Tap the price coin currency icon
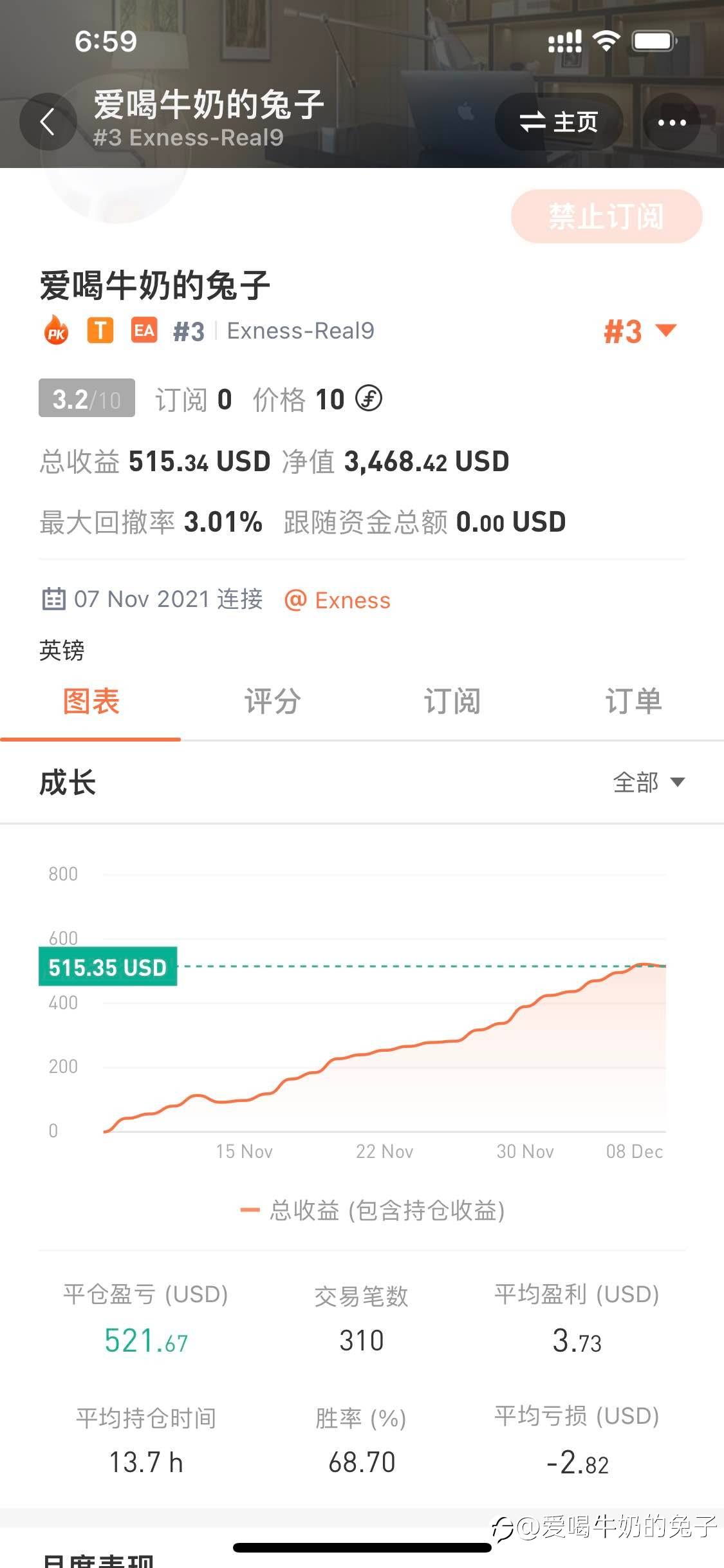This screenshot has width=724, height=1568. click(369, 399)
